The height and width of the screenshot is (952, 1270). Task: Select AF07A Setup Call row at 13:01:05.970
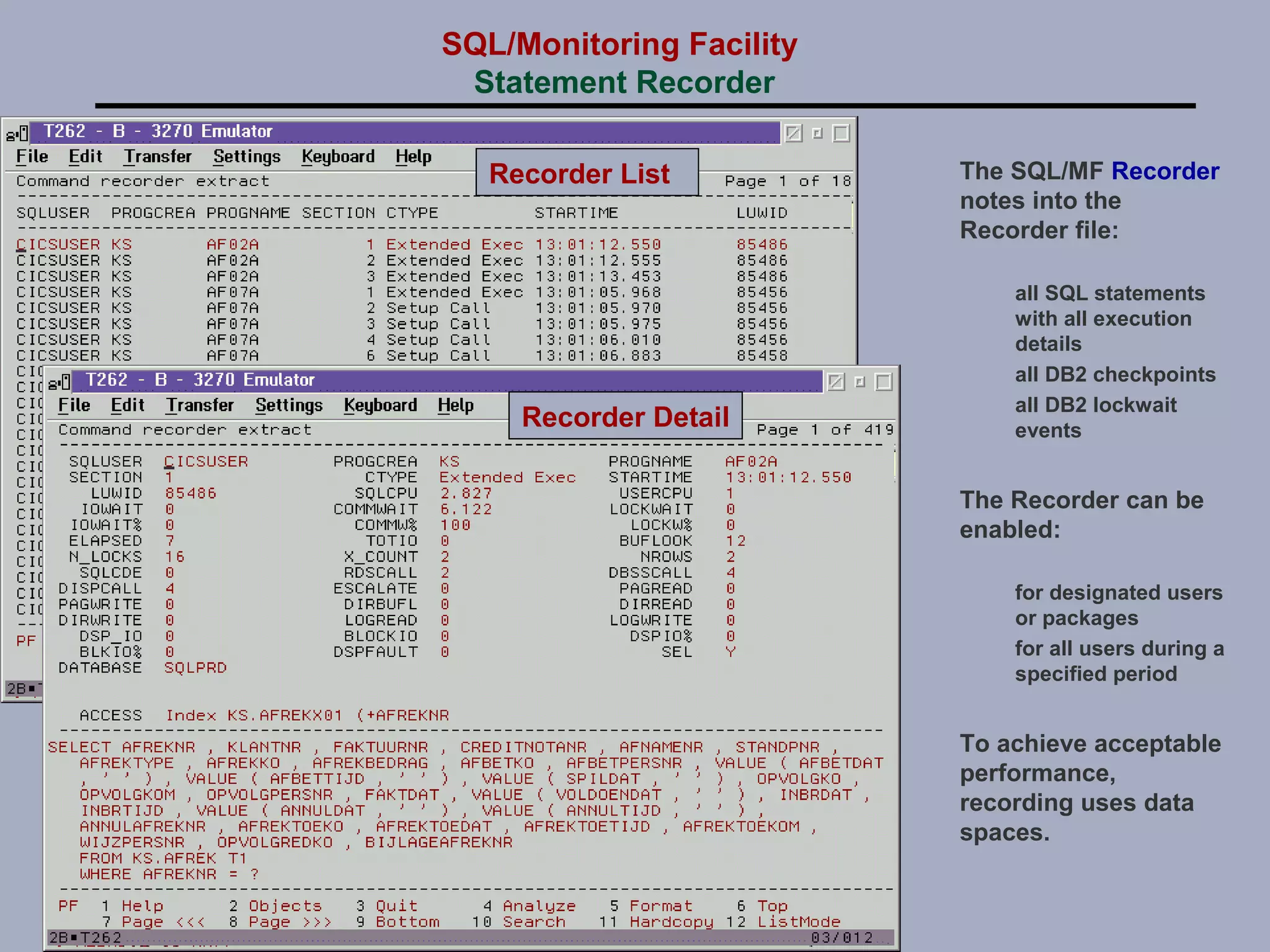coord(402,308)
